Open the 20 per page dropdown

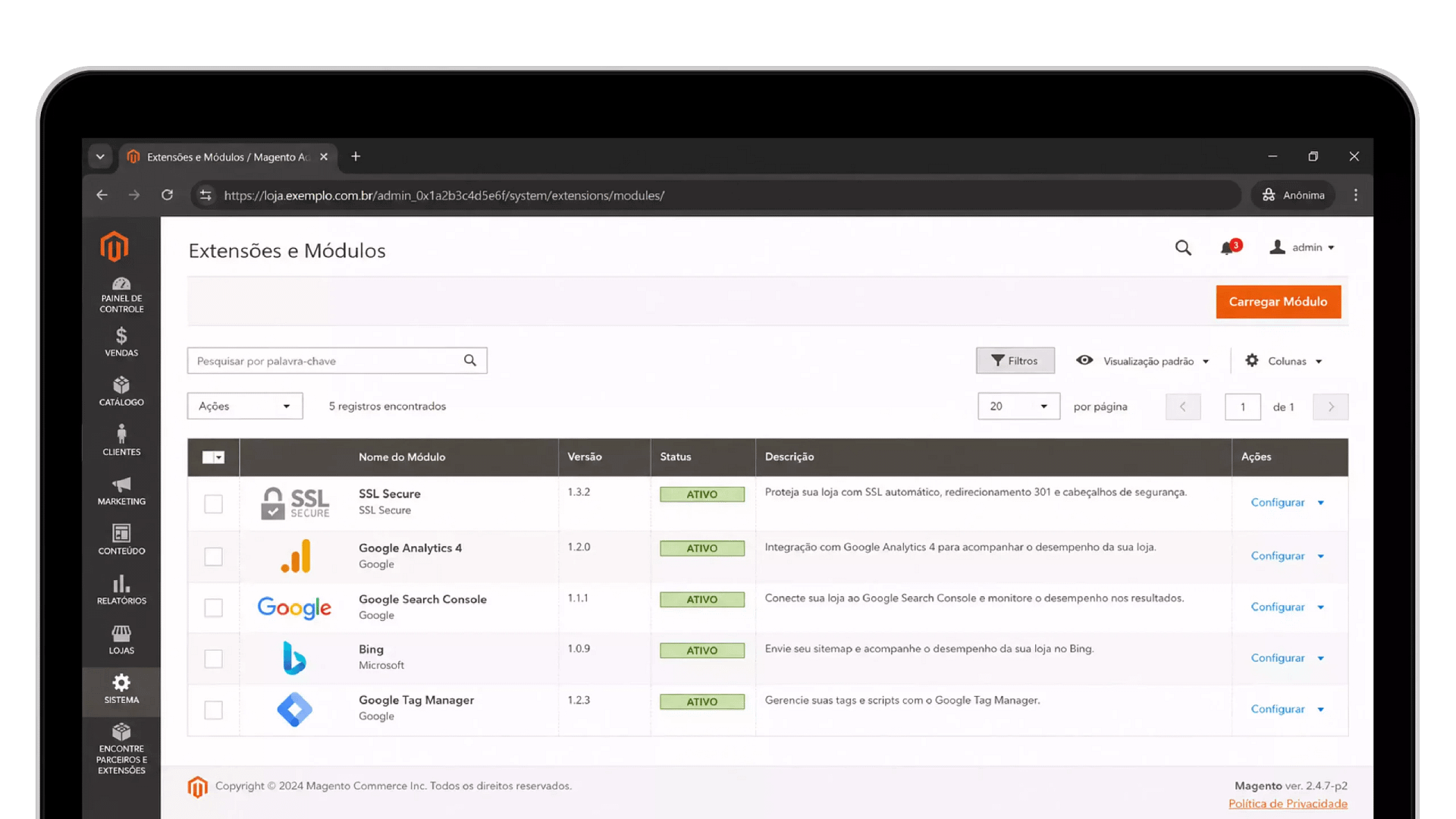coord(1018,406)
